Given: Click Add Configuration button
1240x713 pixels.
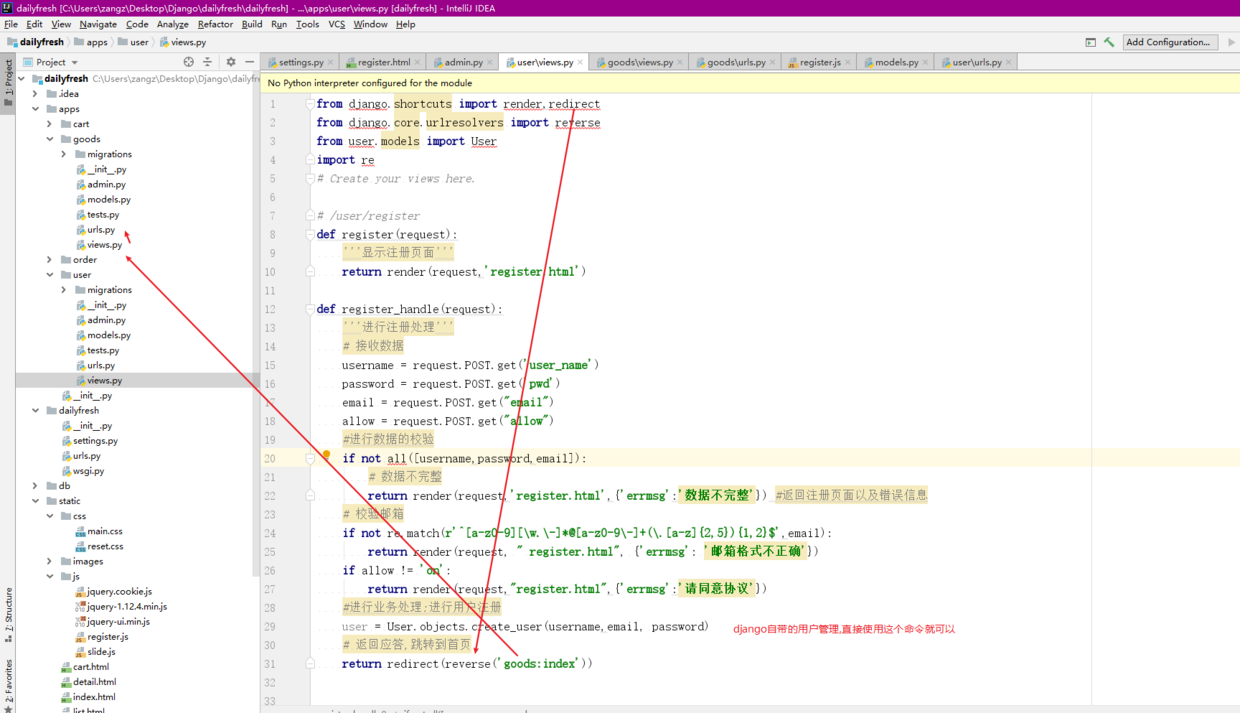Looking at the screenshot, I should coord(1168,42).
